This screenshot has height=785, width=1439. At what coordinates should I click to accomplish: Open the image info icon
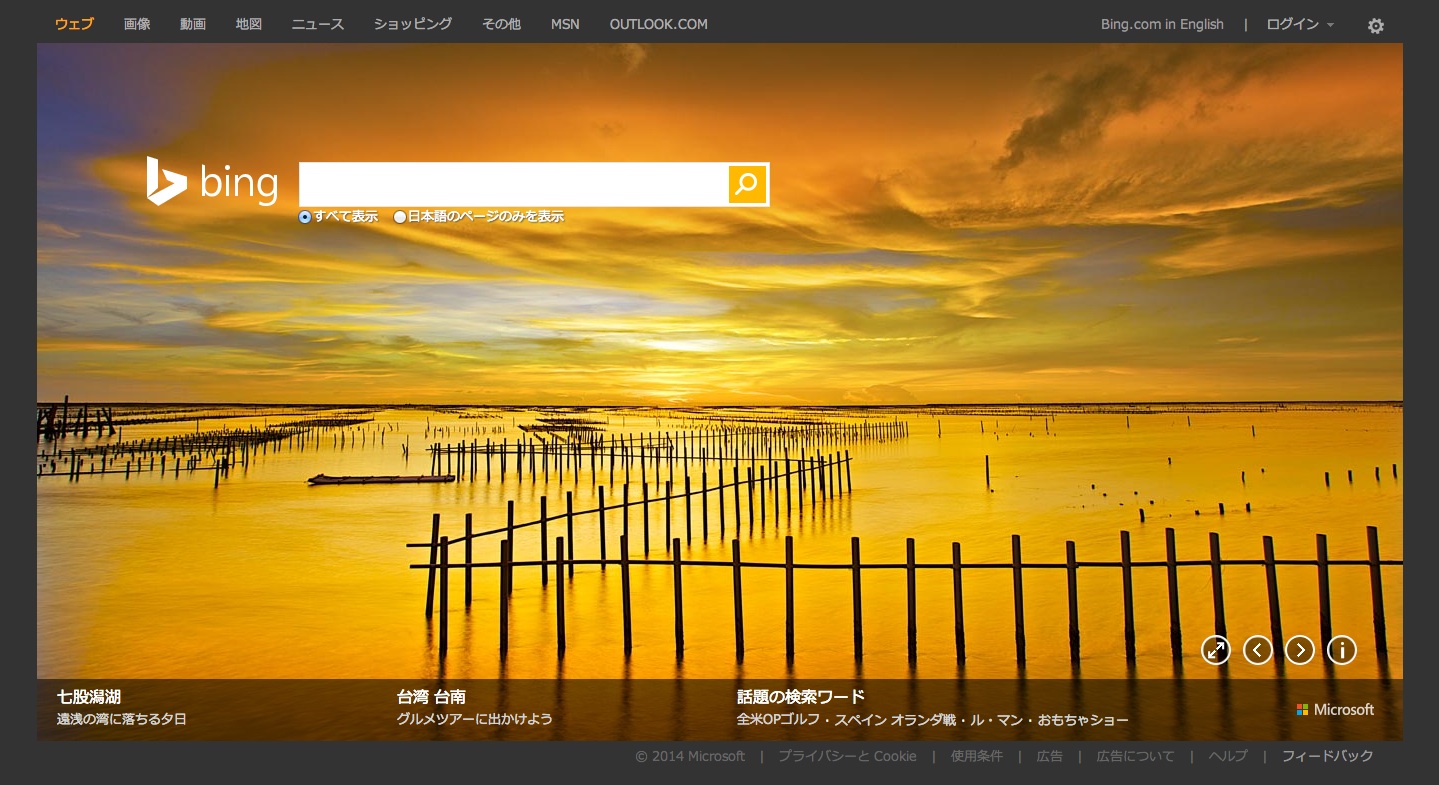pyautogui.click(x=1341, y=650)
